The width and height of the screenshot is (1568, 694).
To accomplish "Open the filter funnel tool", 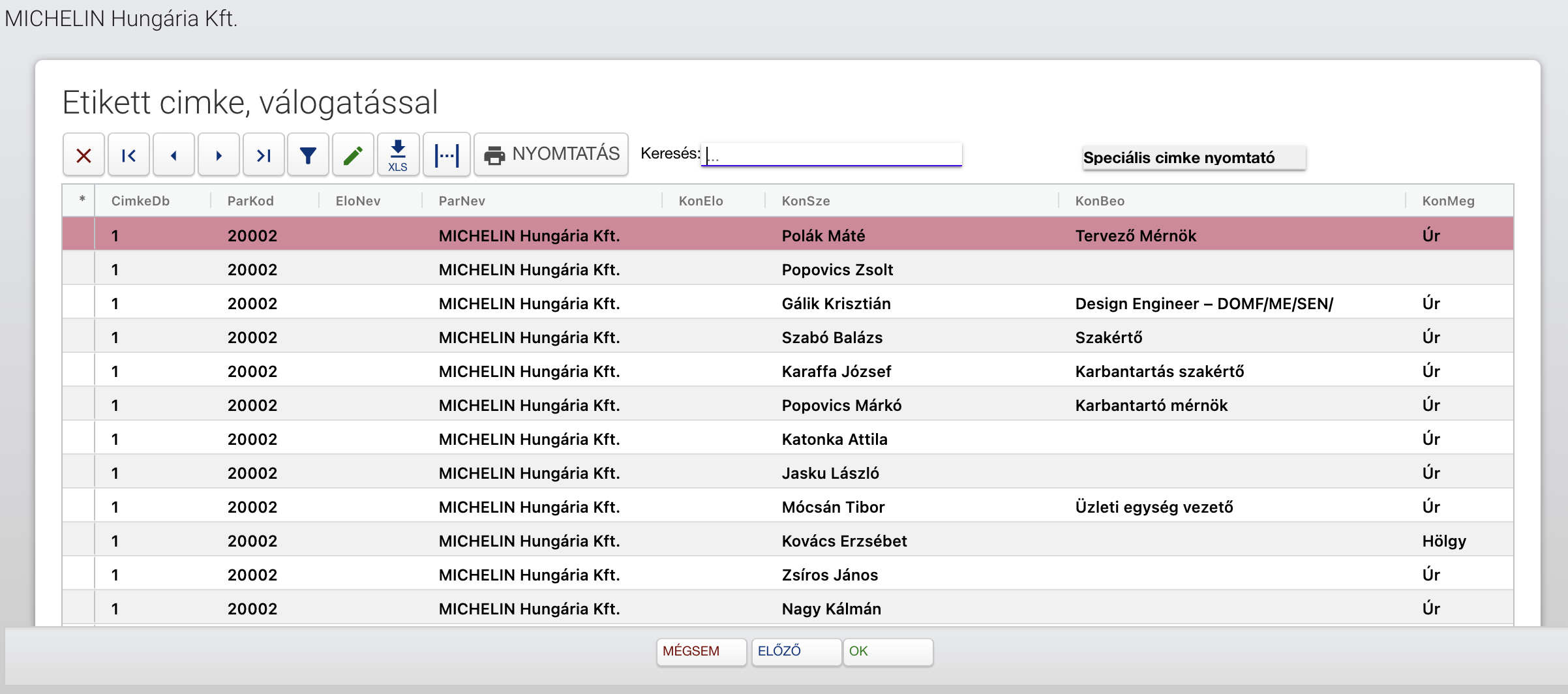I will [x=308, y=155].
